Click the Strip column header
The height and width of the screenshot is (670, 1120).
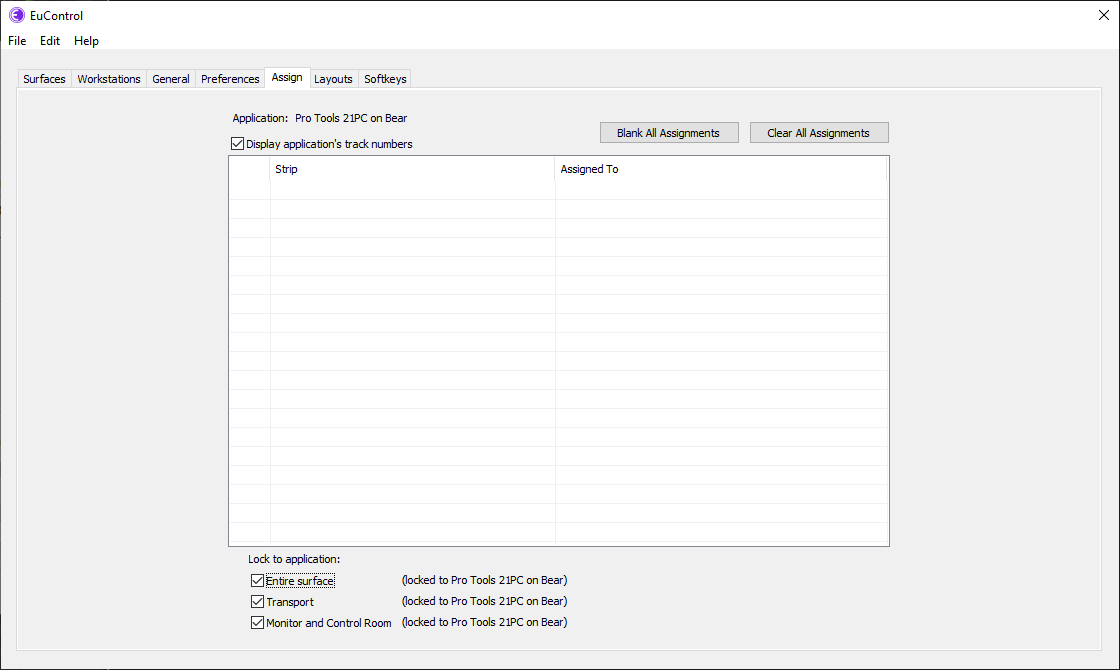[412, 170]
